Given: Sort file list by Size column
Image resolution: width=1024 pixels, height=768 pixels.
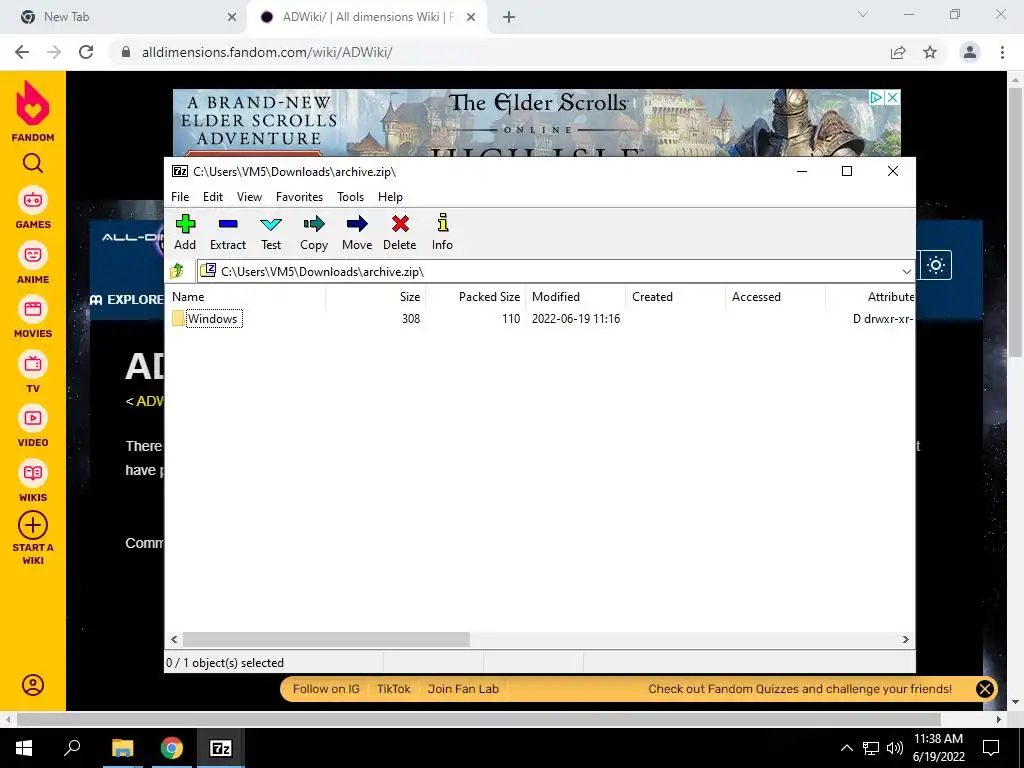Looking at the screenshot, I should [x=376, y=296].
